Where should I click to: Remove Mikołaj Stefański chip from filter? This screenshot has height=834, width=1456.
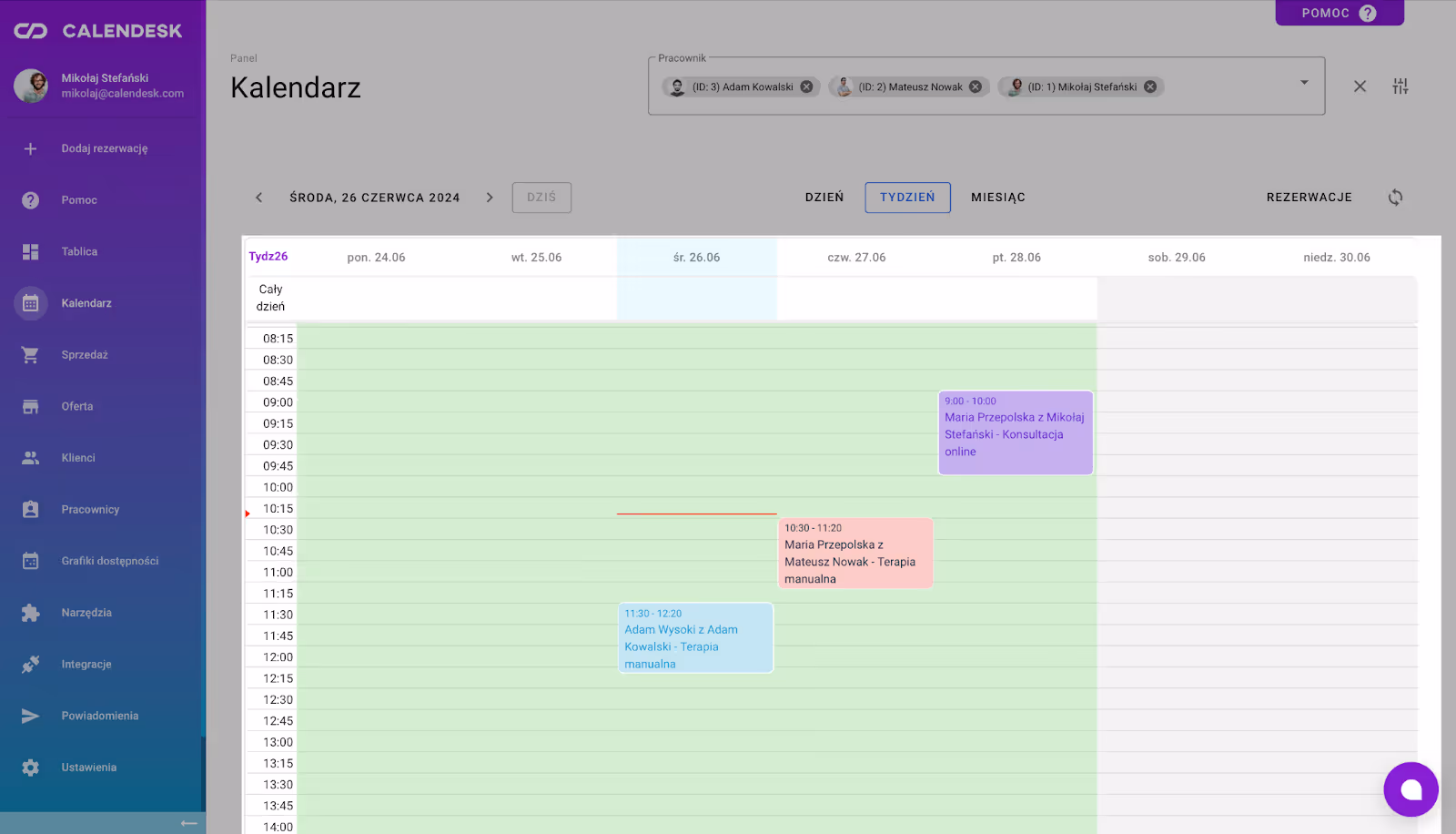click(x=1150, y=87)
